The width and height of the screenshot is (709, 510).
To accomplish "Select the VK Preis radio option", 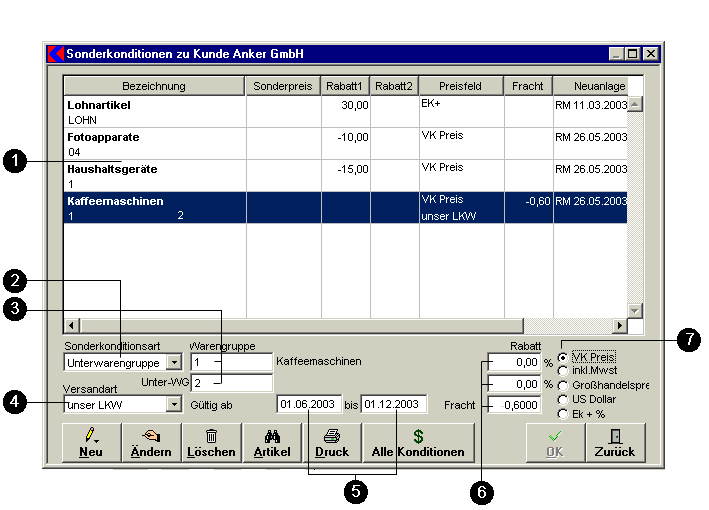I will point(564,357).
